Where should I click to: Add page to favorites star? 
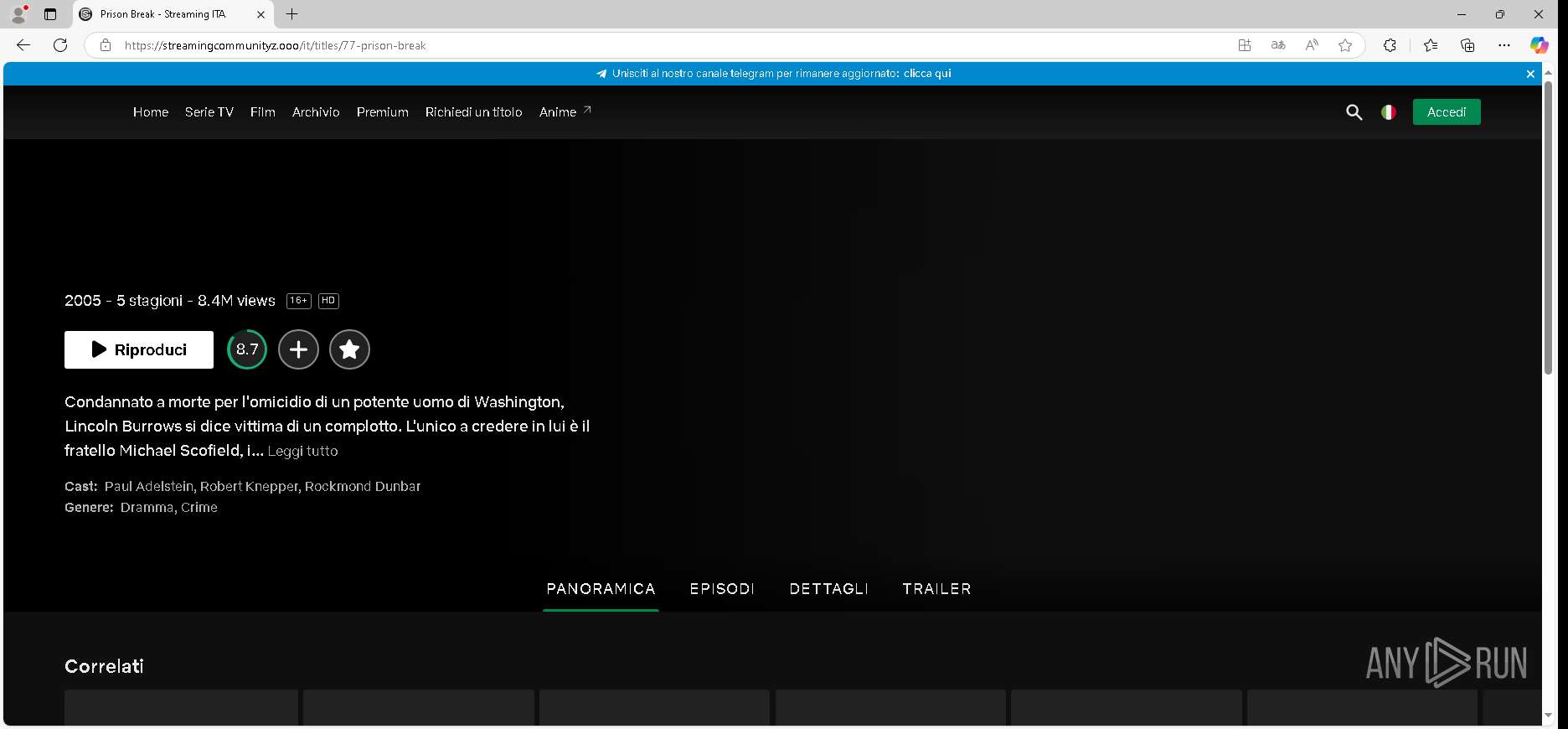(1345, 45)
